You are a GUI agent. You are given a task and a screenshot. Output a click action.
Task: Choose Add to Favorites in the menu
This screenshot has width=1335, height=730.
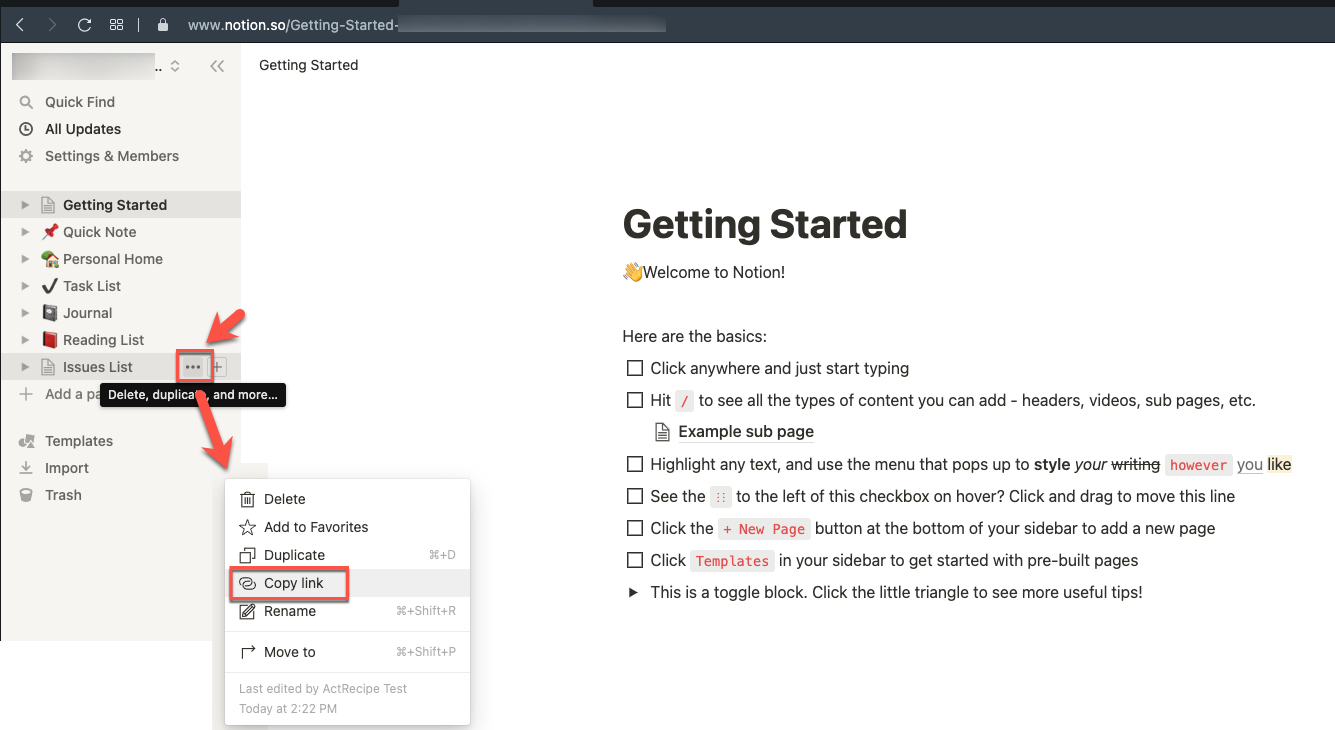click(x=347, y=527)
